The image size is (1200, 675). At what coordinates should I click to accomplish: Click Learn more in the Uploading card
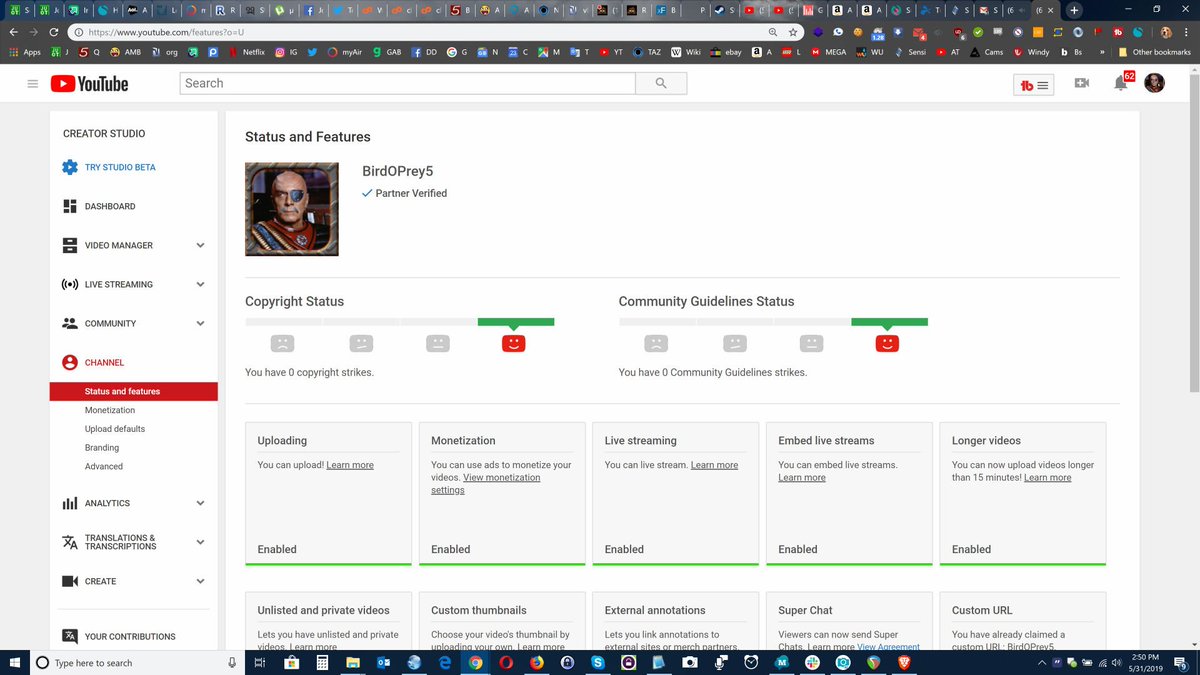pyautogui.click(x=350, y=465)
